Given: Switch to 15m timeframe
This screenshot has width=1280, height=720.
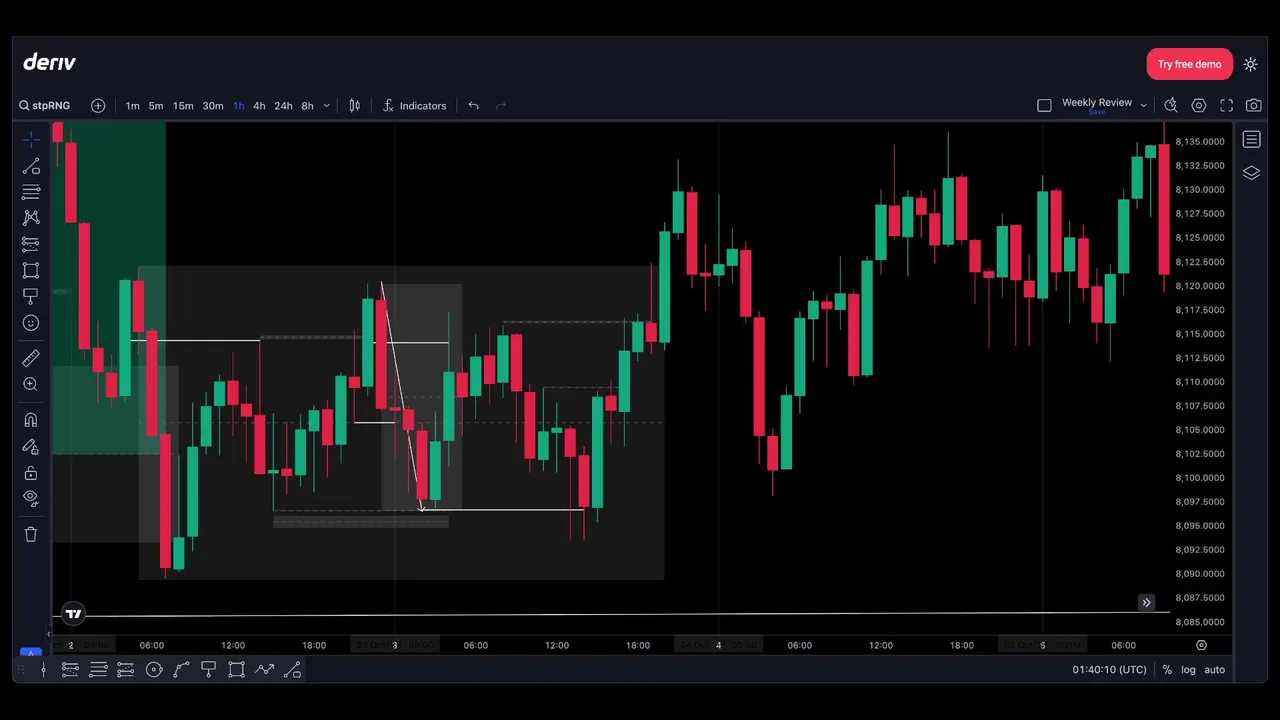Looking at the screenshot, I should click(183, 105).
